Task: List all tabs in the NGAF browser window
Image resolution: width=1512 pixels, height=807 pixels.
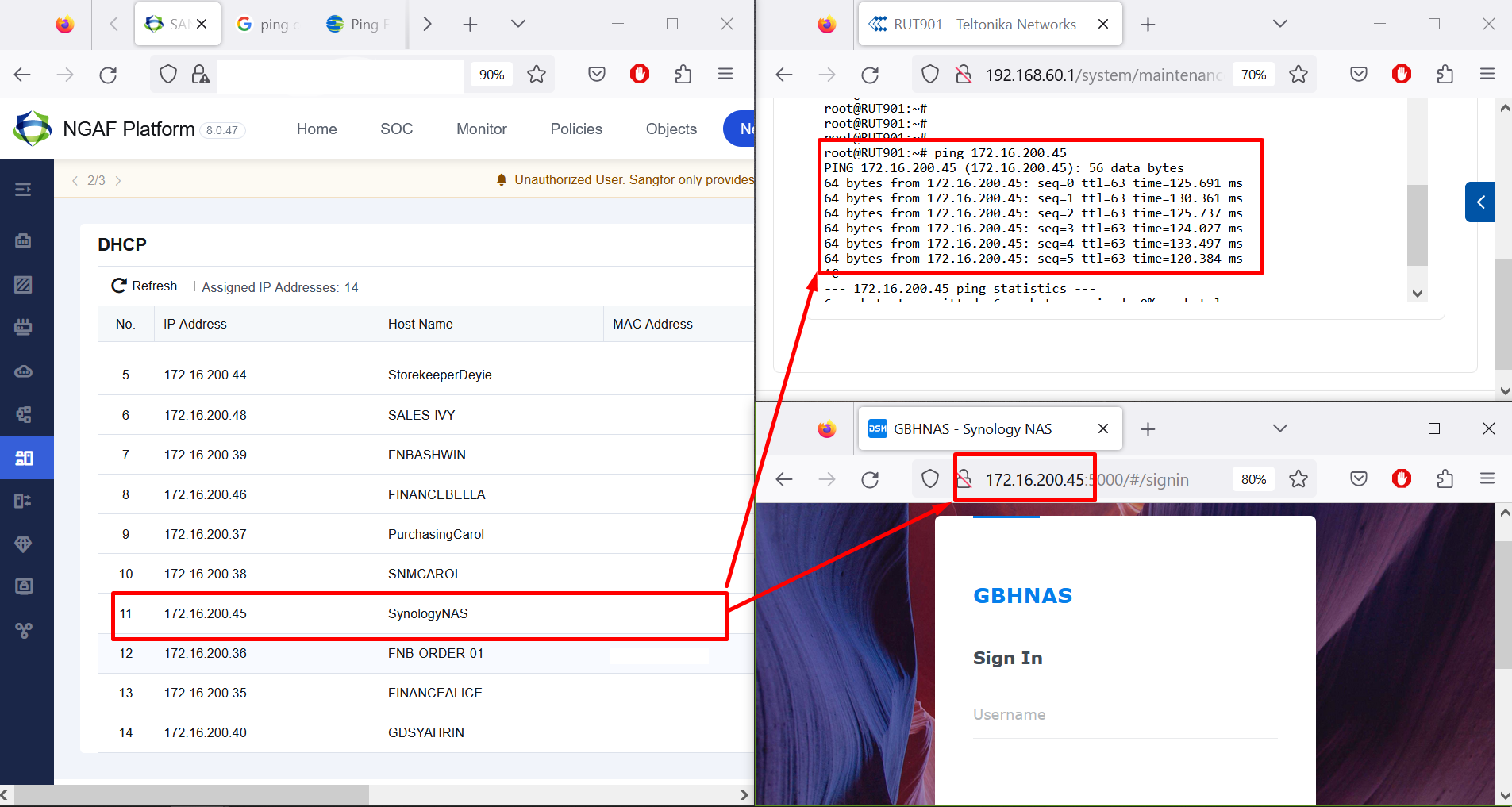Action: pyautogui.click(x=518, y=25)
